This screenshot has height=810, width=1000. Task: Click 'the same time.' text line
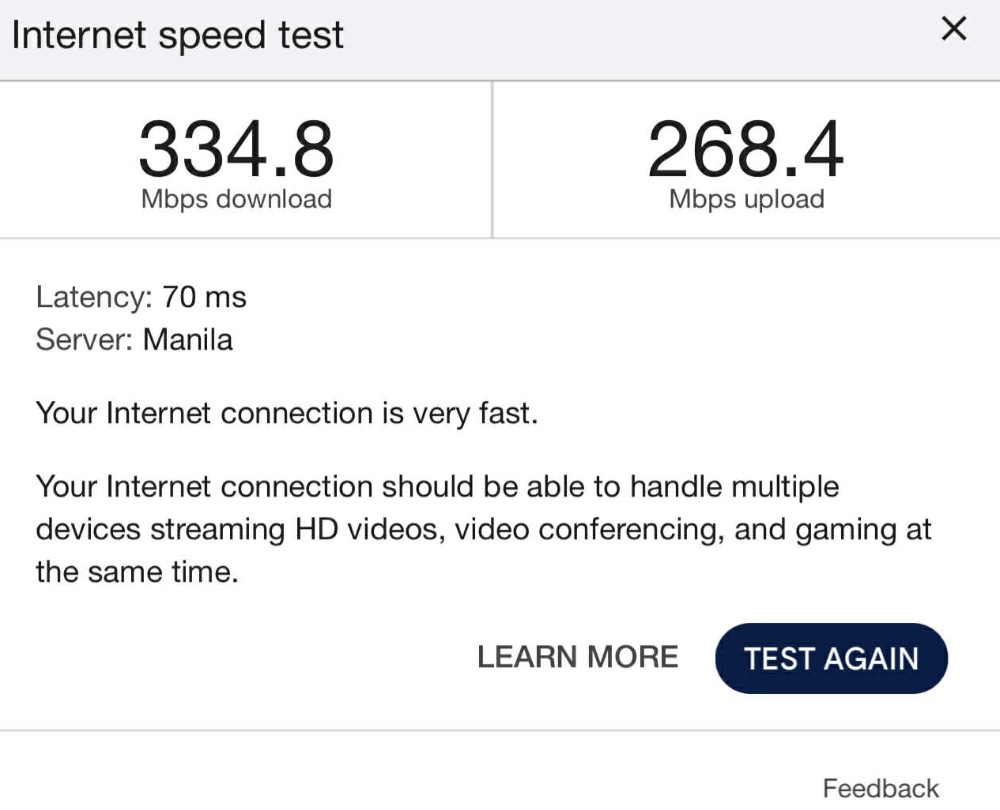[137, 573]
